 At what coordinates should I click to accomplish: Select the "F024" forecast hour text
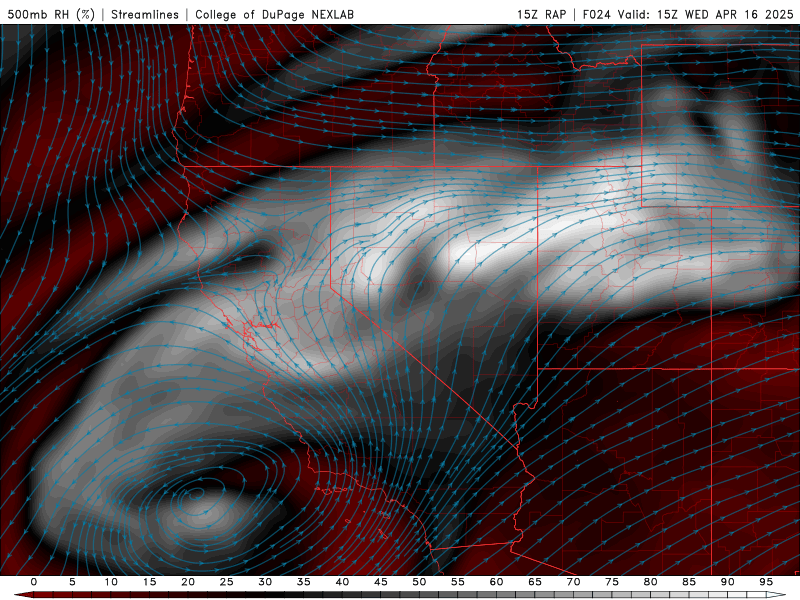click(596, 14)
